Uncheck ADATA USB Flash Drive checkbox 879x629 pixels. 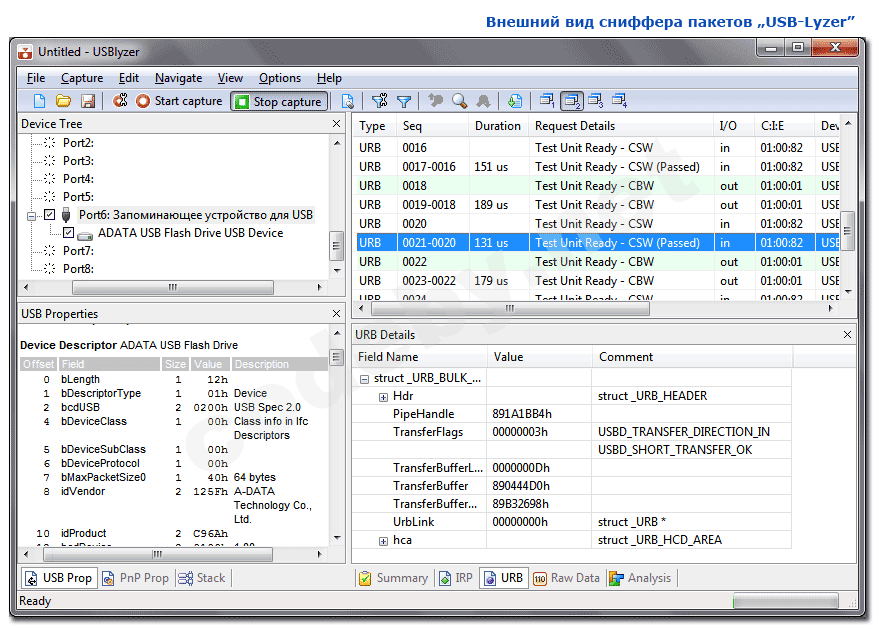tap(68, 233)
